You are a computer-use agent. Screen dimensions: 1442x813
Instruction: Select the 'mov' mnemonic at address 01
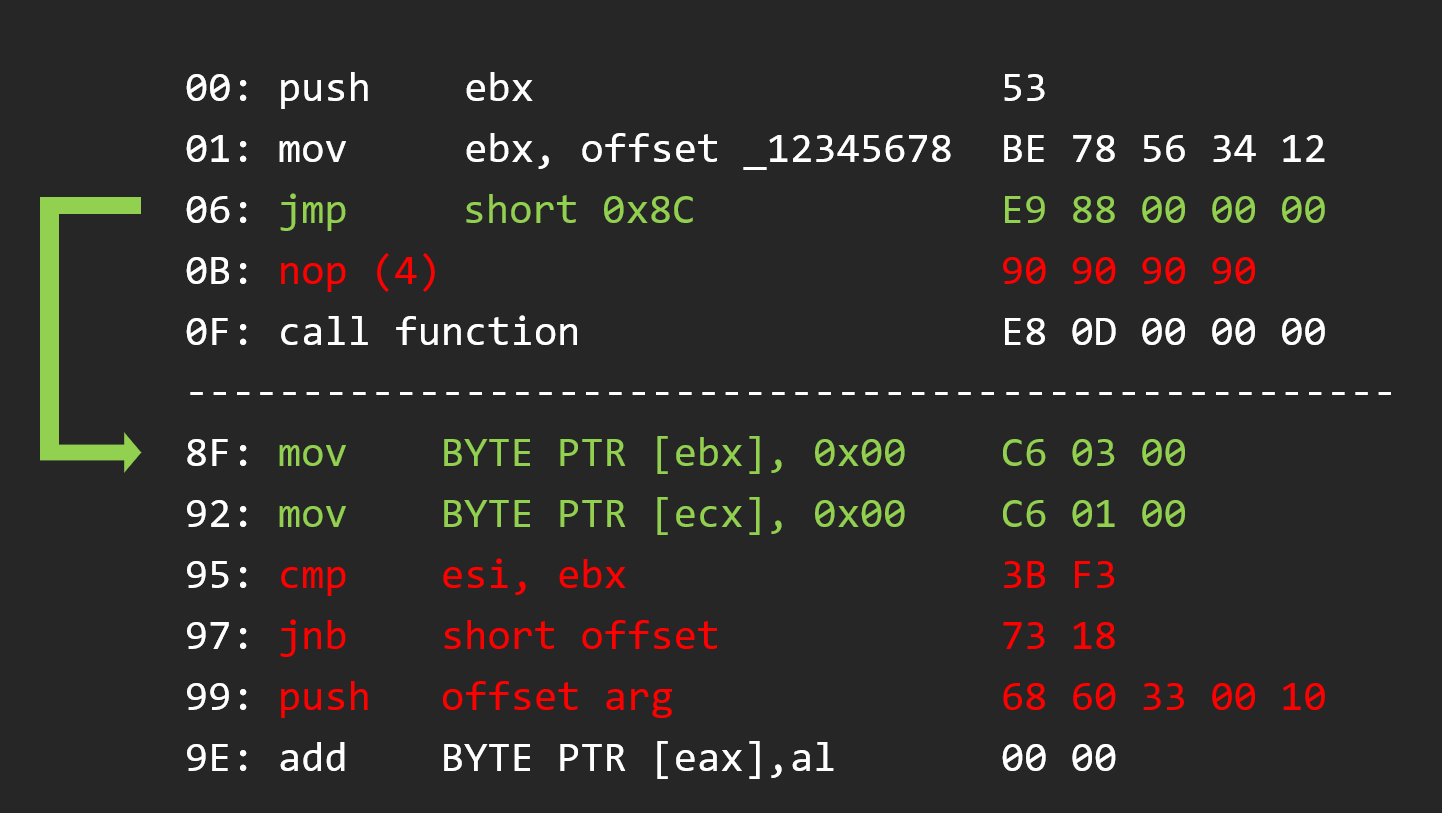pyautogui.click(x=312, y=152)
